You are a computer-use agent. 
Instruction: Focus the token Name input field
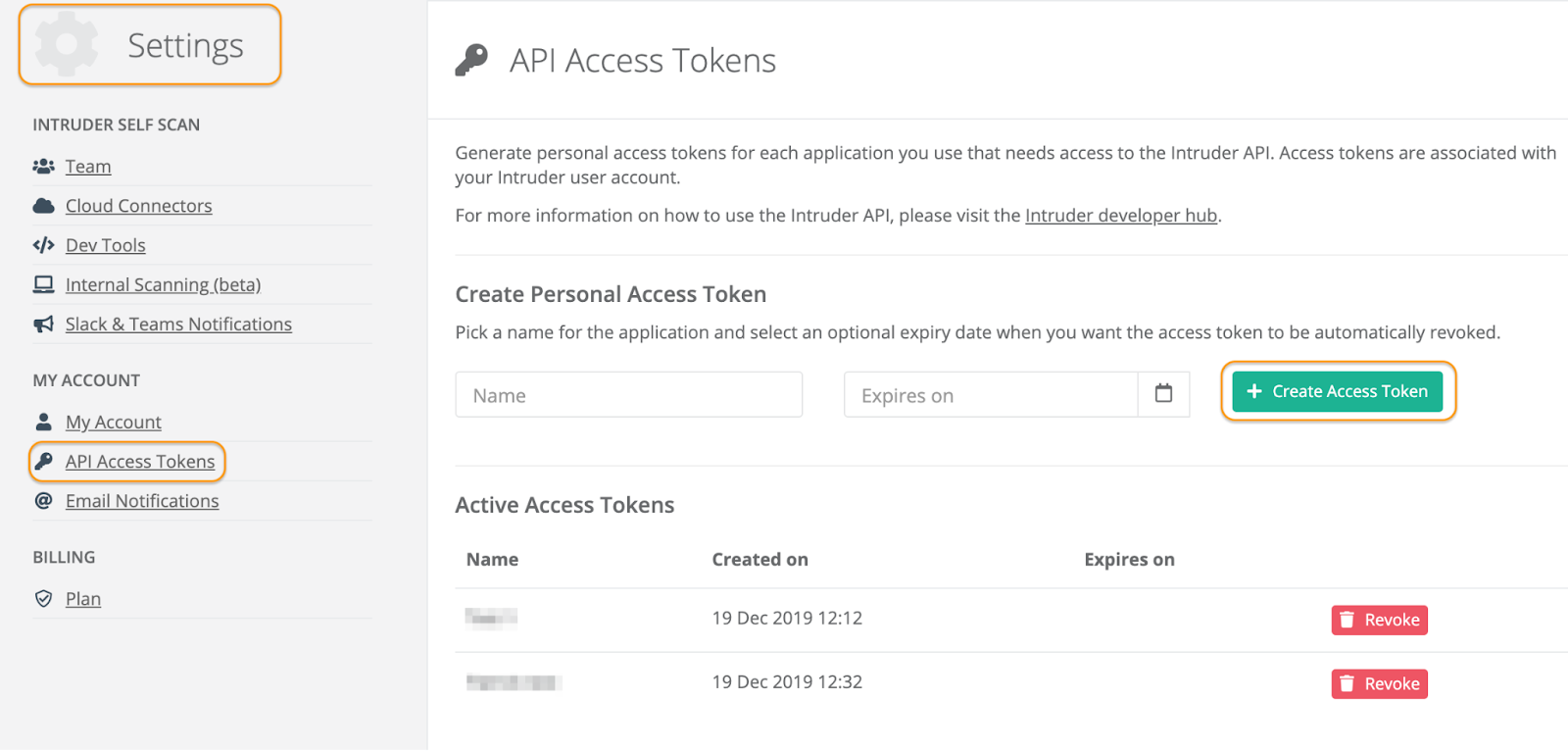point(628,395)
